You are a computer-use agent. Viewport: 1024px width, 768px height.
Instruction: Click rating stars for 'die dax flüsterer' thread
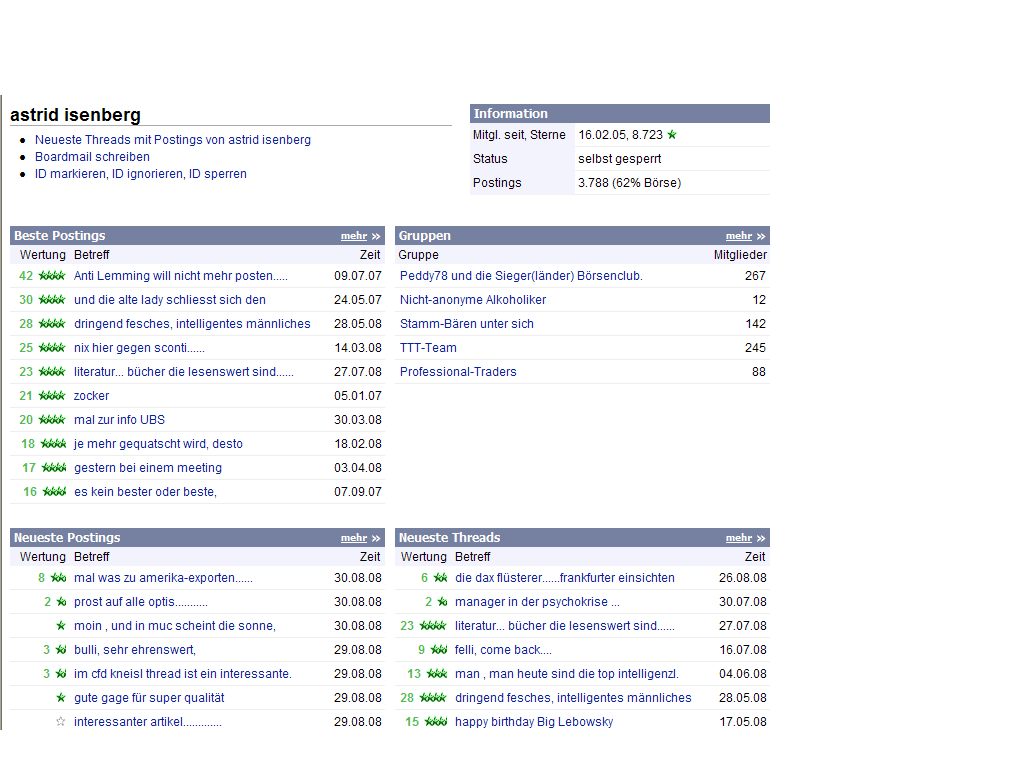[x=440, y=578]
